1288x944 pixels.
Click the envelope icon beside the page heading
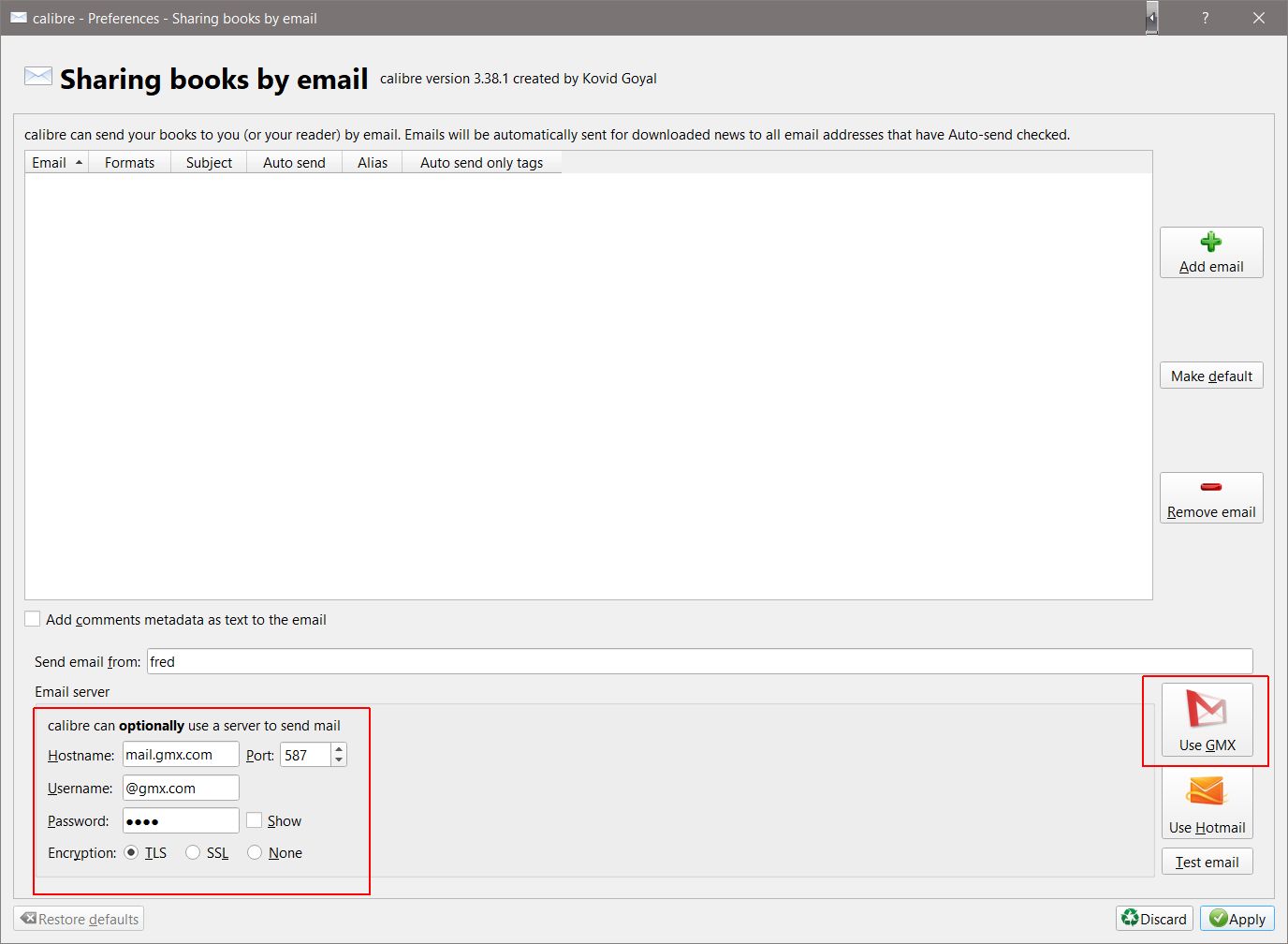[x=38, y=76]
